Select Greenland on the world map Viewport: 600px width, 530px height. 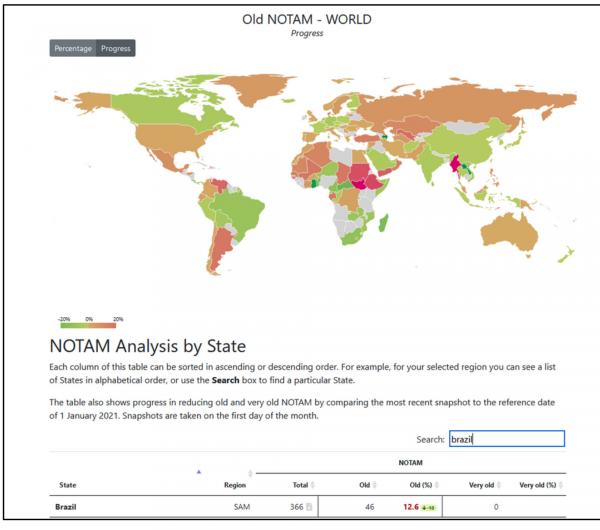(x=256, y=88)
